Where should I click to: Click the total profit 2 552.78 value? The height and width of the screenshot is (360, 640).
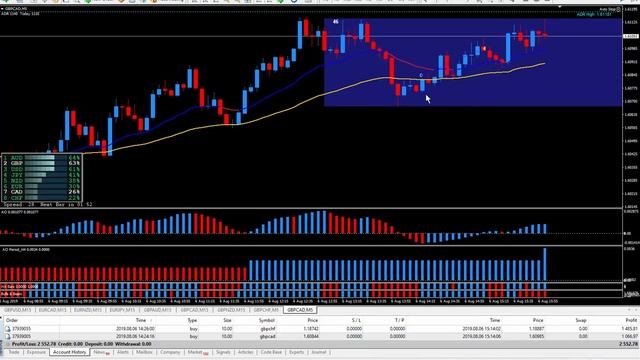coord(628,344)
